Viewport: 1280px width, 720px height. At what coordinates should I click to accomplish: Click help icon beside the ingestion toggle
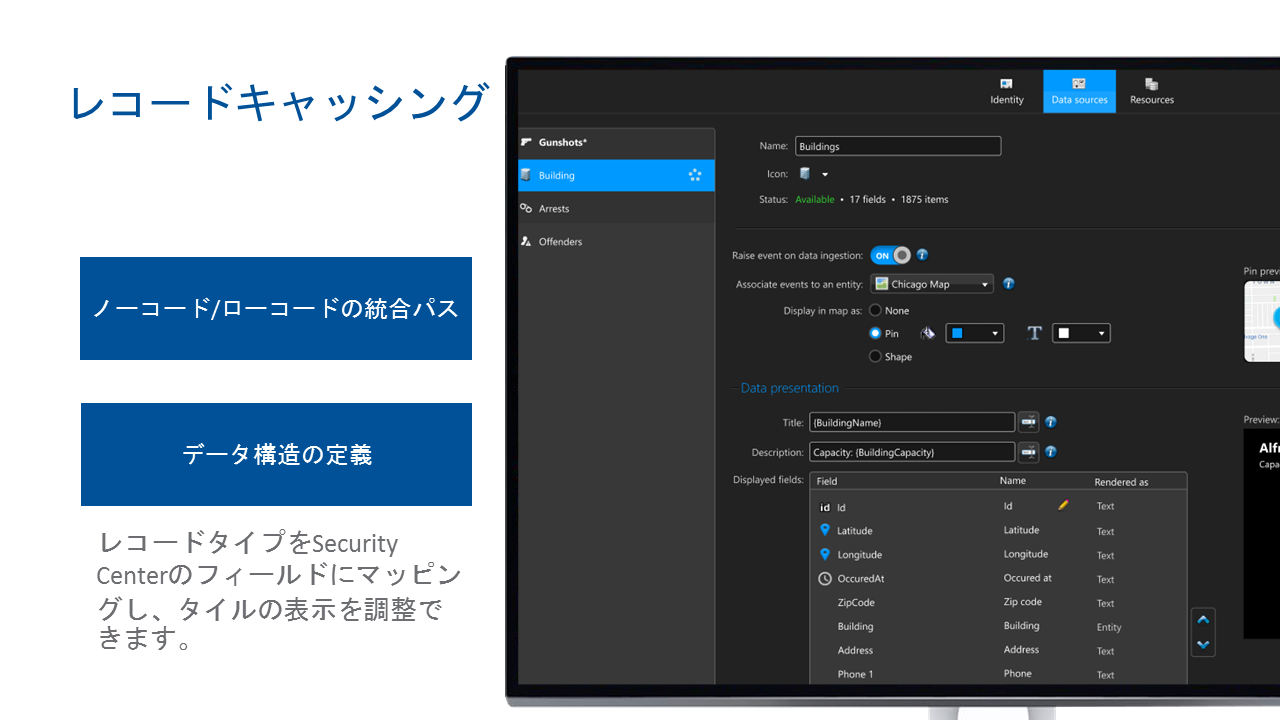pyautogui.click(x=922, y=255)
